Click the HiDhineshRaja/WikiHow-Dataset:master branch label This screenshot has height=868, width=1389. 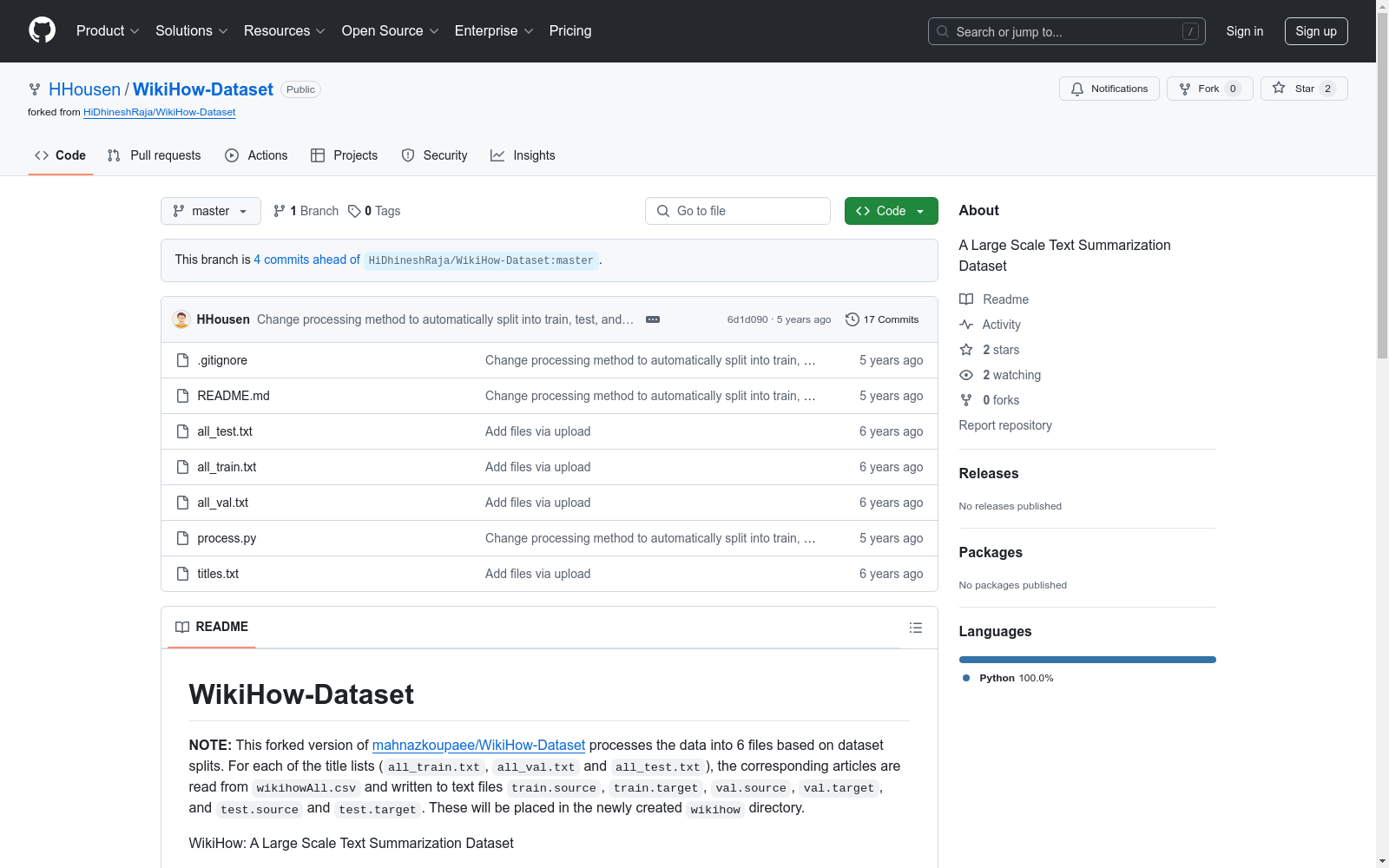click(481, 260)
